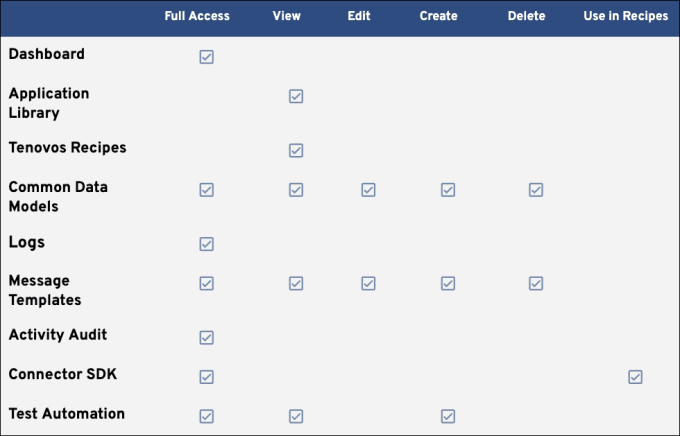Disable Create permission for Test Automation
Viewport: 680px width, 436px height.
point(447,416)
